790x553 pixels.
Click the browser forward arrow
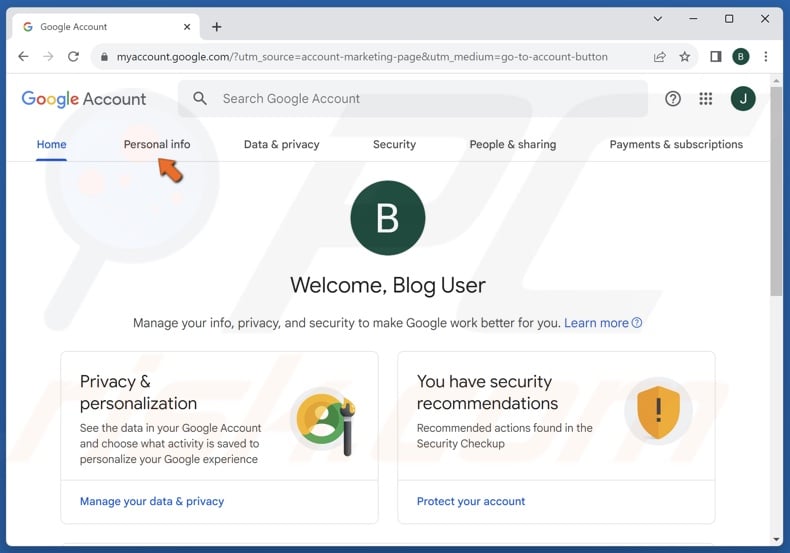tap(48, 56)
